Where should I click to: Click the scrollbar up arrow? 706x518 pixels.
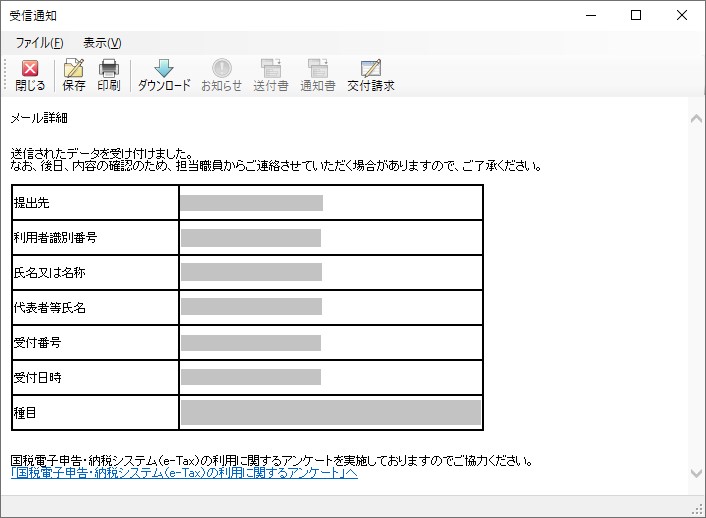click(x=696, y=119)
